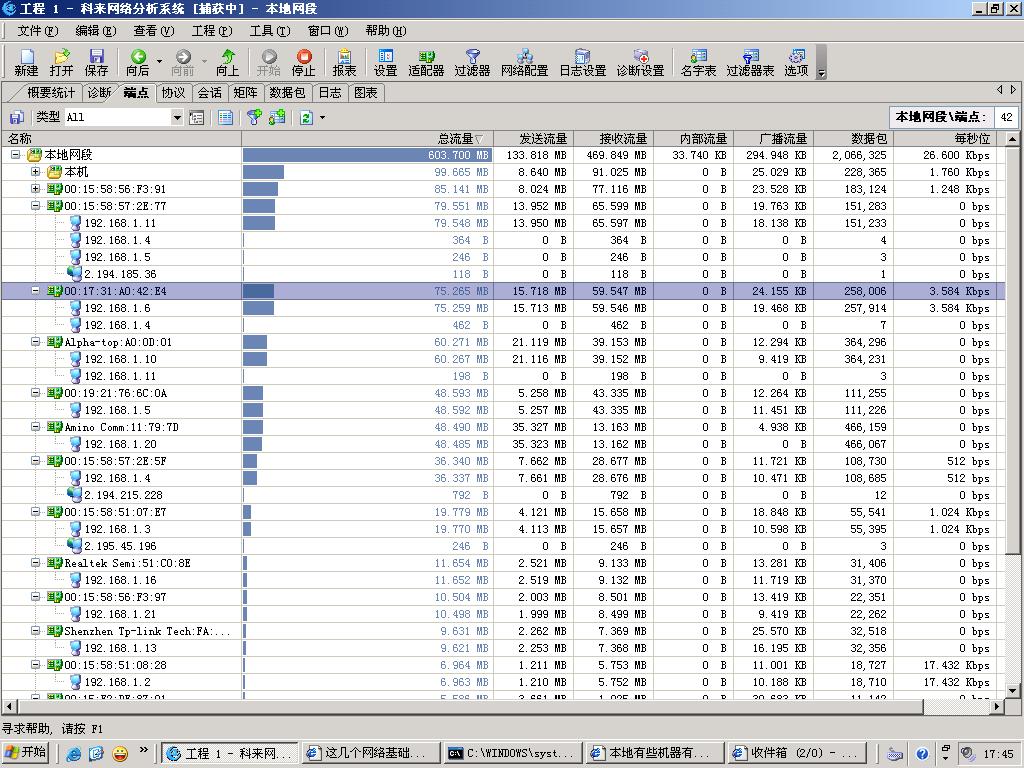The width and height of the screenshot is (1024, 768).
Task: Click the 日志设置 (Log settings) icon
Action: pyautogui.click(x=582, y=62)
